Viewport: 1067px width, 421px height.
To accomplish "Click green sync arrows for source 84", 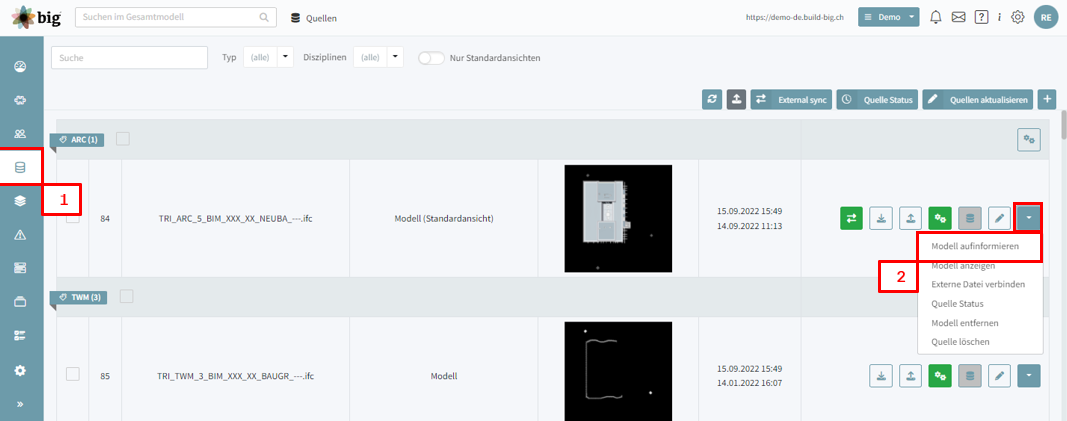I will tap(851, 218).
